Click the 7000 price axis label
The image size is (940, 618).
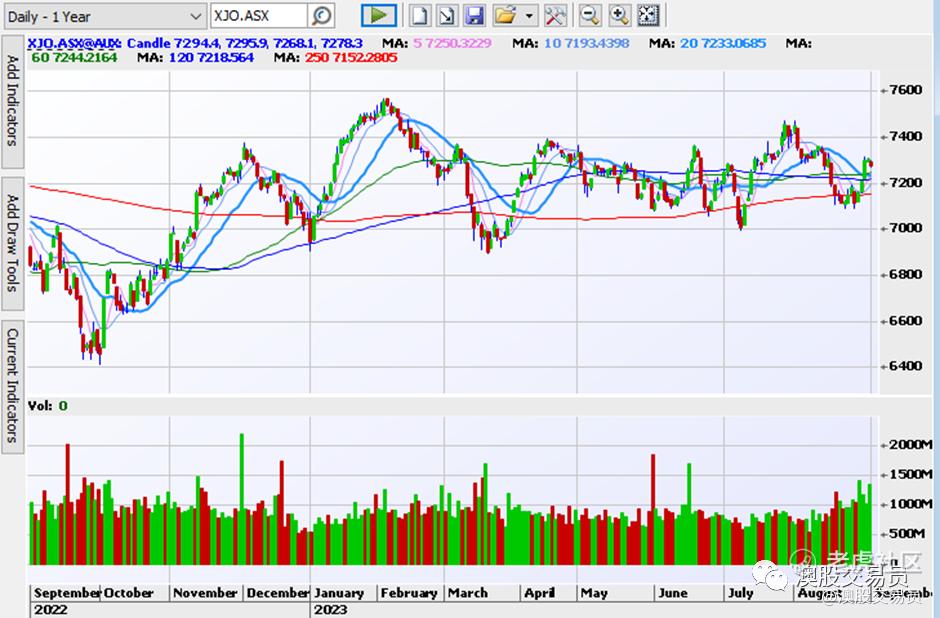(x=905, y=228)
